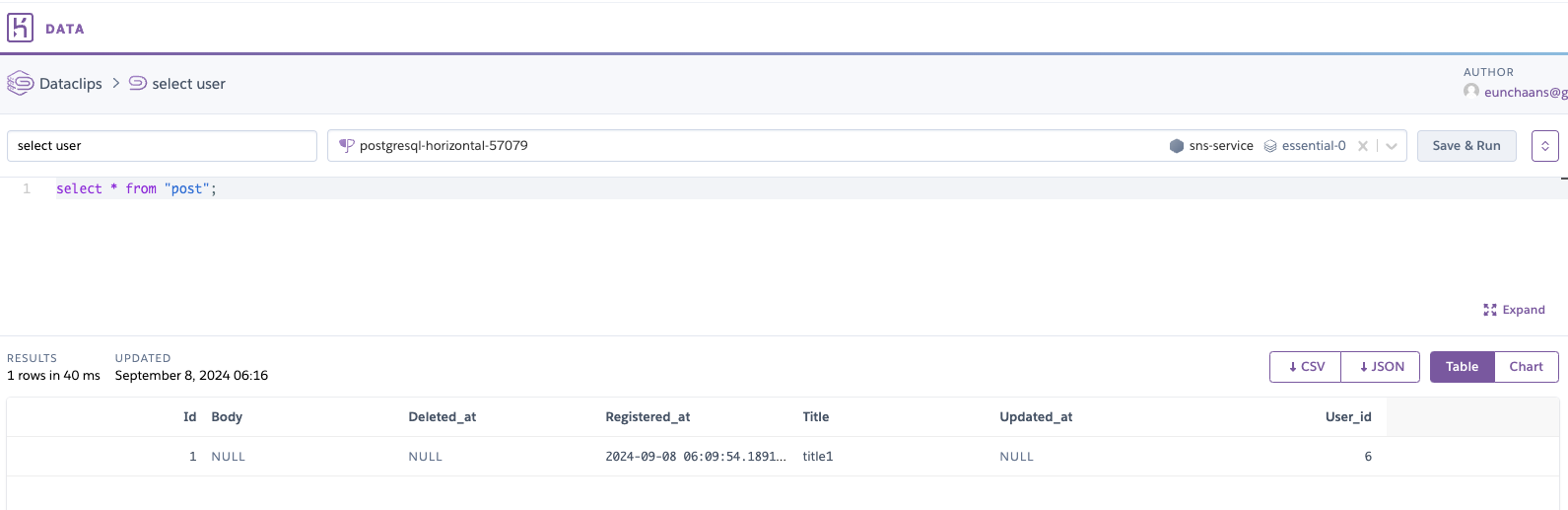Click the select user breadcrumb text
This screenshot has height=510, width=1568.
click(x=189, y=84)
